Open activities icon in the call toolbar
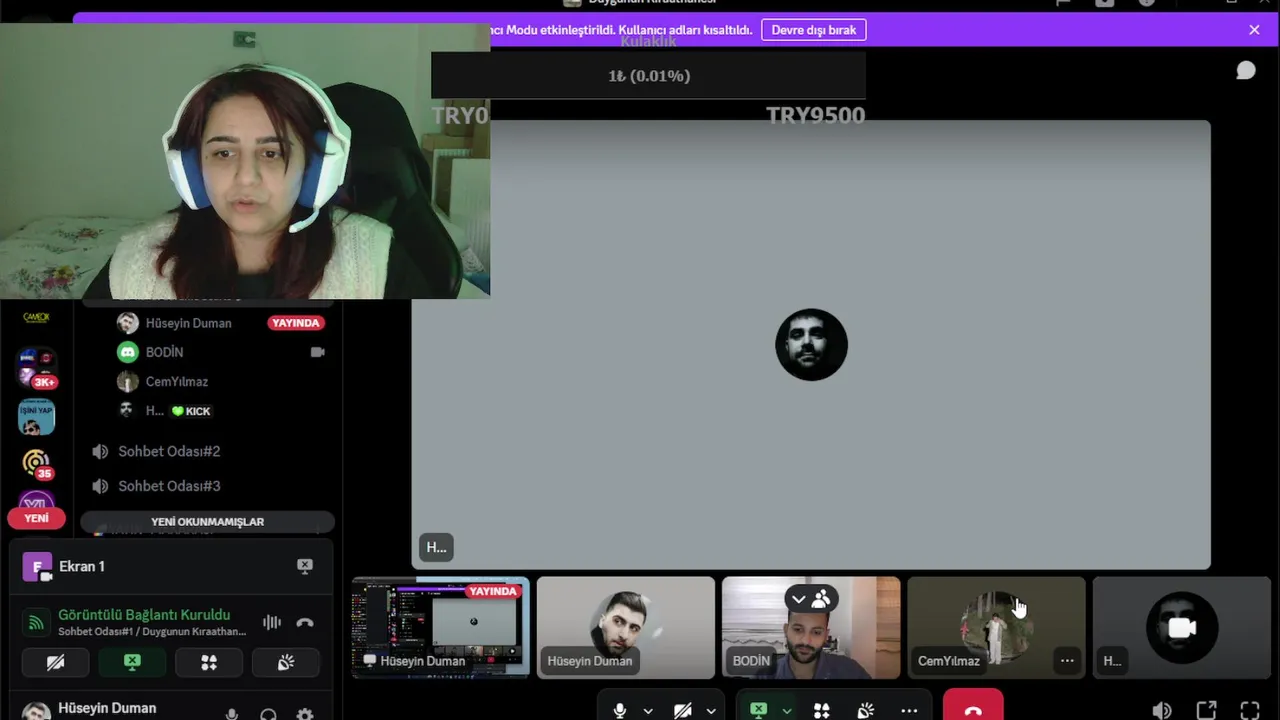Image resolution: width=1280 pixels, height=720 pixels. [822, 710]
